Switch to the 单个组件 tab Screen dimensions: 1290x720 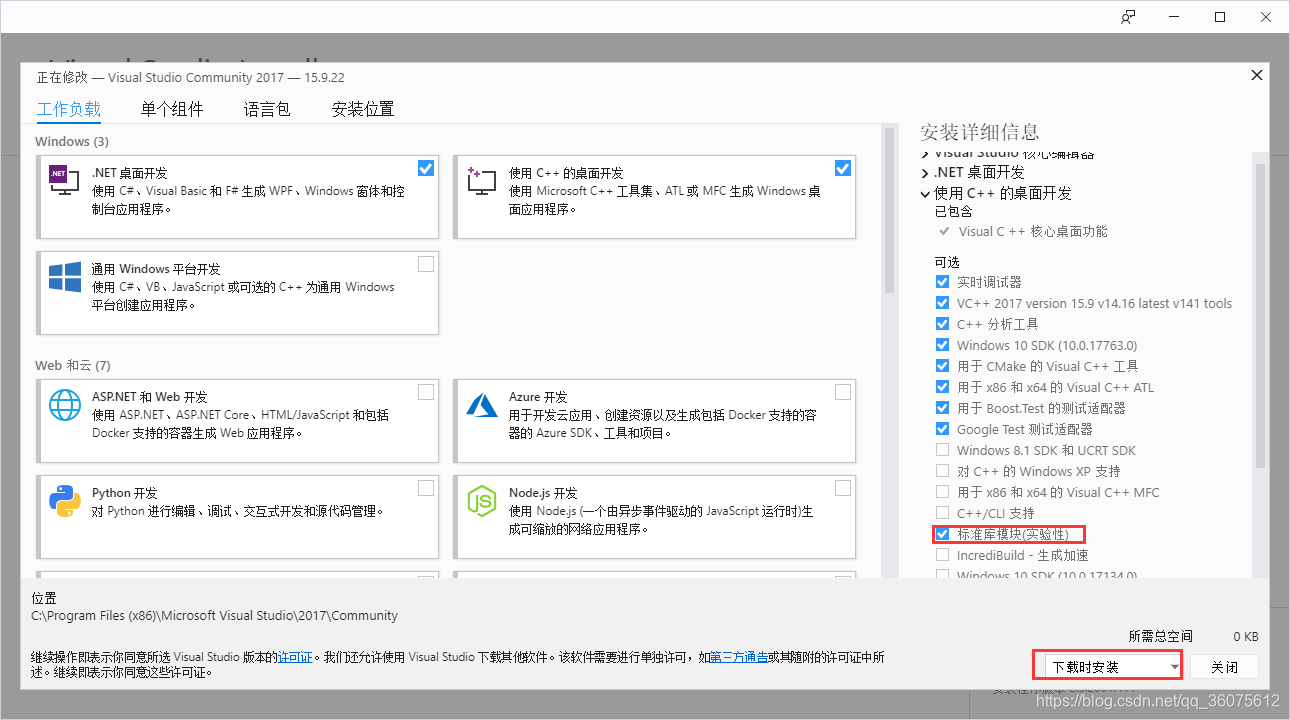tap(172, 109)
